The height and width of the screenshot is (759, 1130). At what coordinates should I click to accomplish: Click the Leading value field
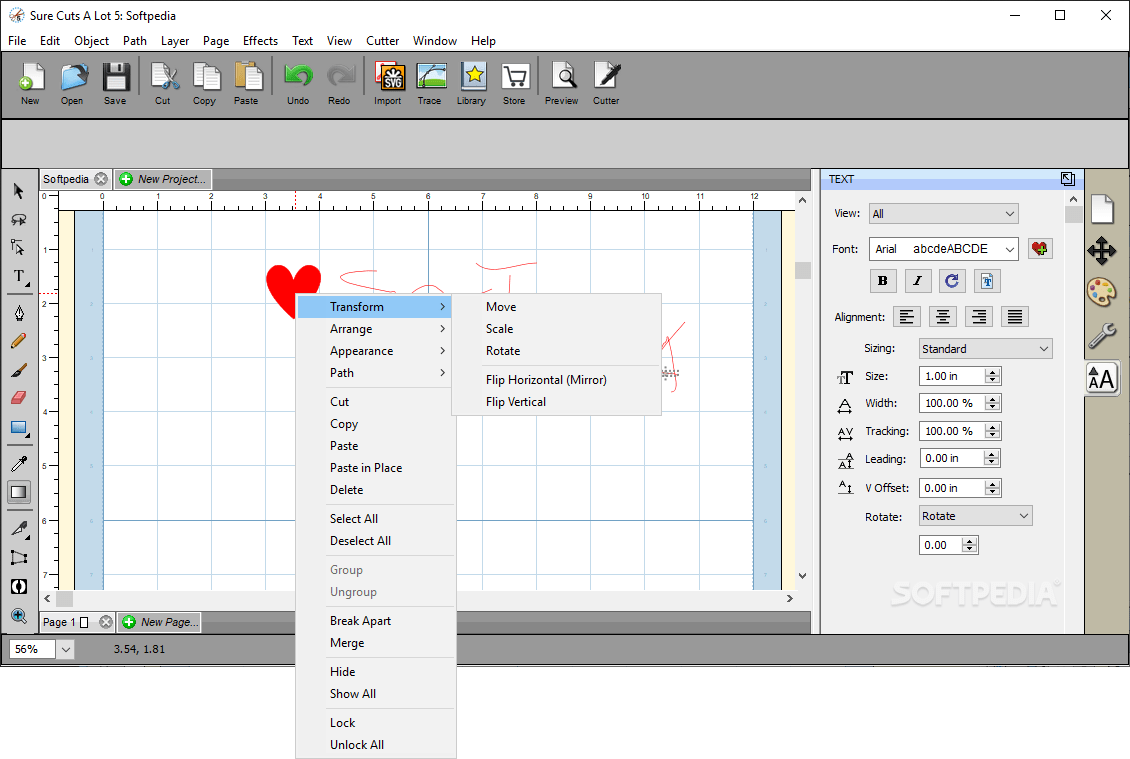[x=953, y=458]
